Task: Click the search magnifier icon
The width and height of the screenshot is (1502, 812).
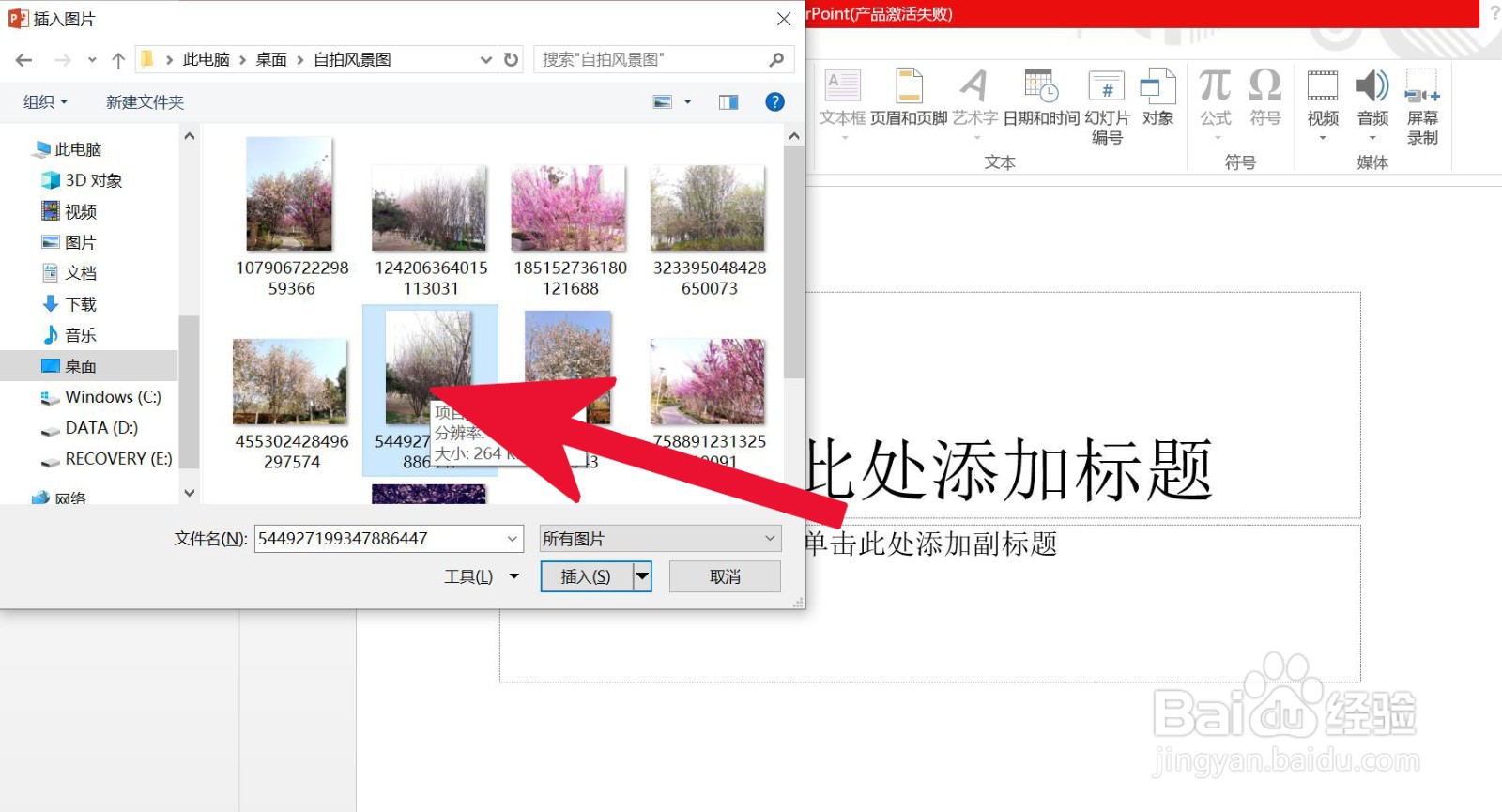Action: point(776,59)
